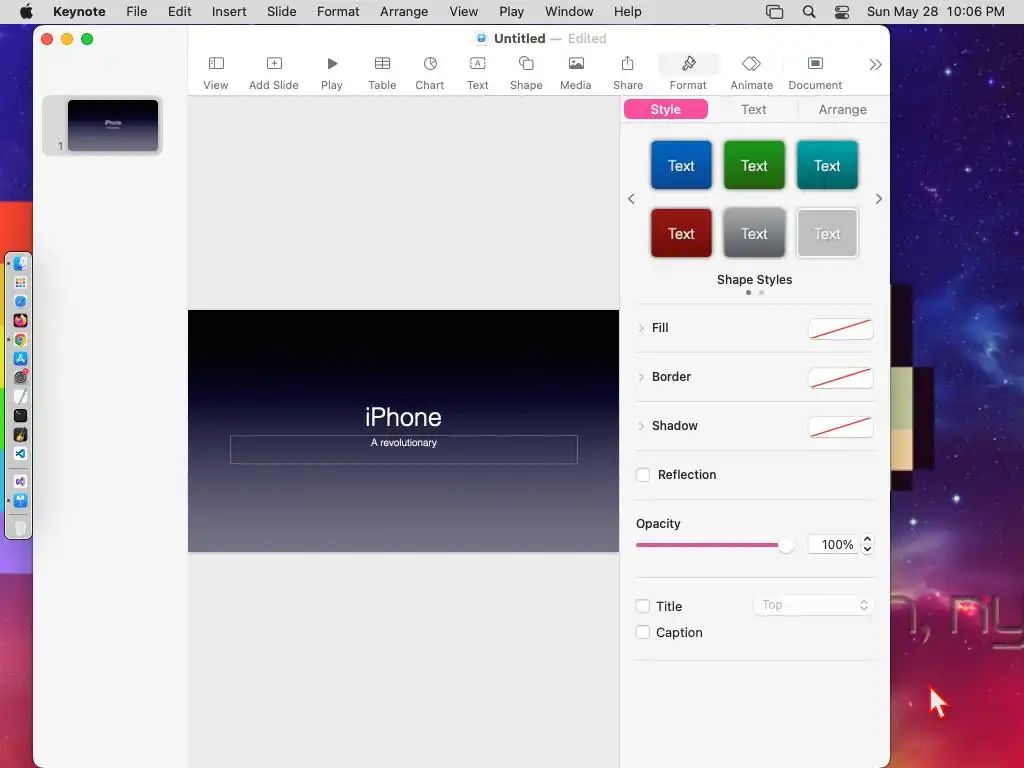The width and height of the screenshot is (1024, 768).
Task: Expand the Border section
Action: [641, 377]
